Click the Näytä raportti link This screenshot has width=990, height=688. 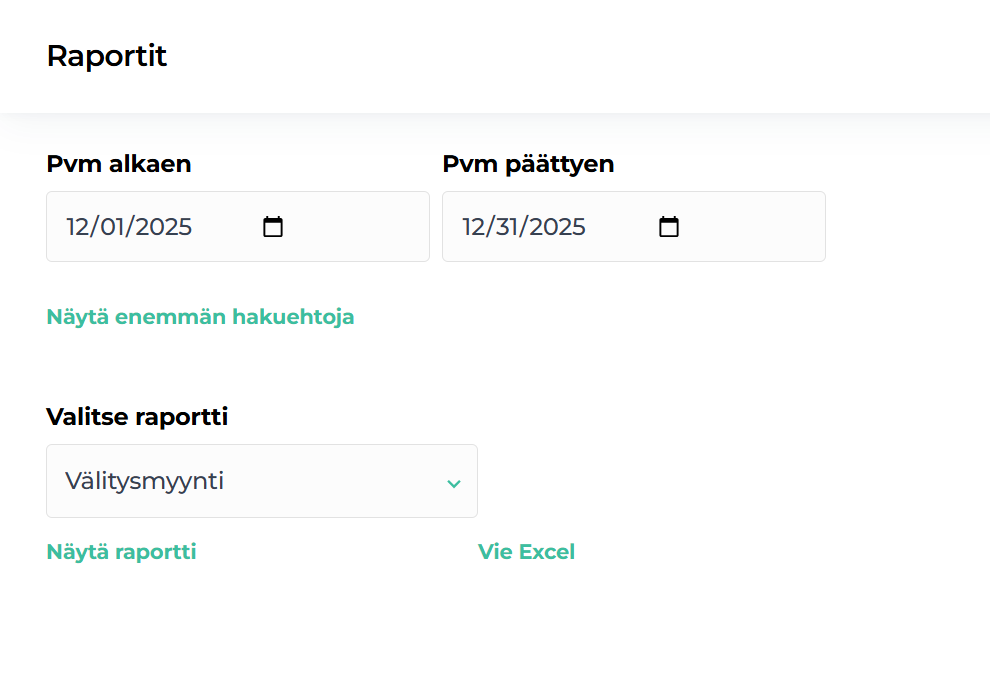click(121, 552)
